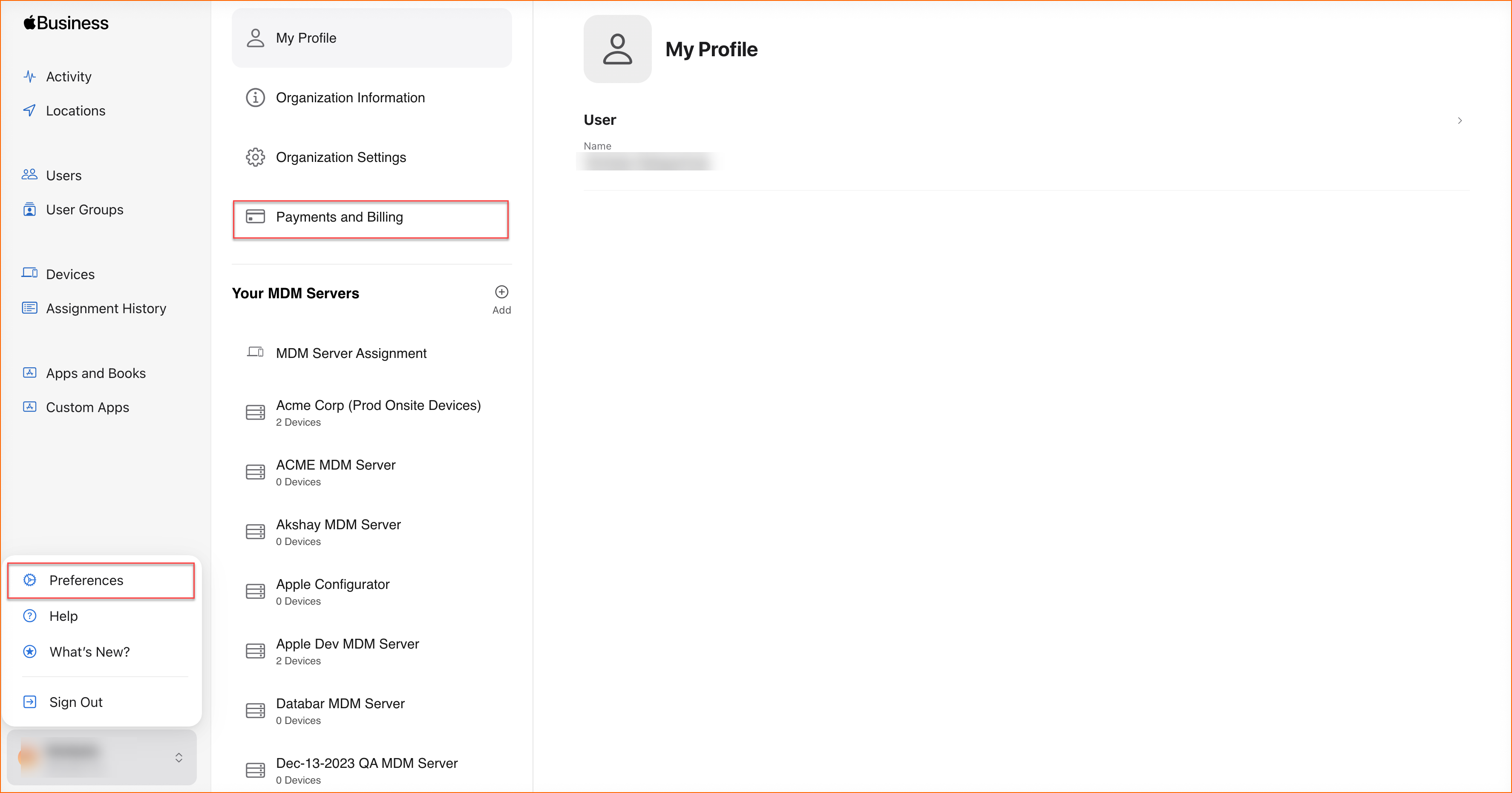Viewport: 1512px width, 793px height.
Task: Click the large My Profile avatar
Action: click(x=617, y=49)
